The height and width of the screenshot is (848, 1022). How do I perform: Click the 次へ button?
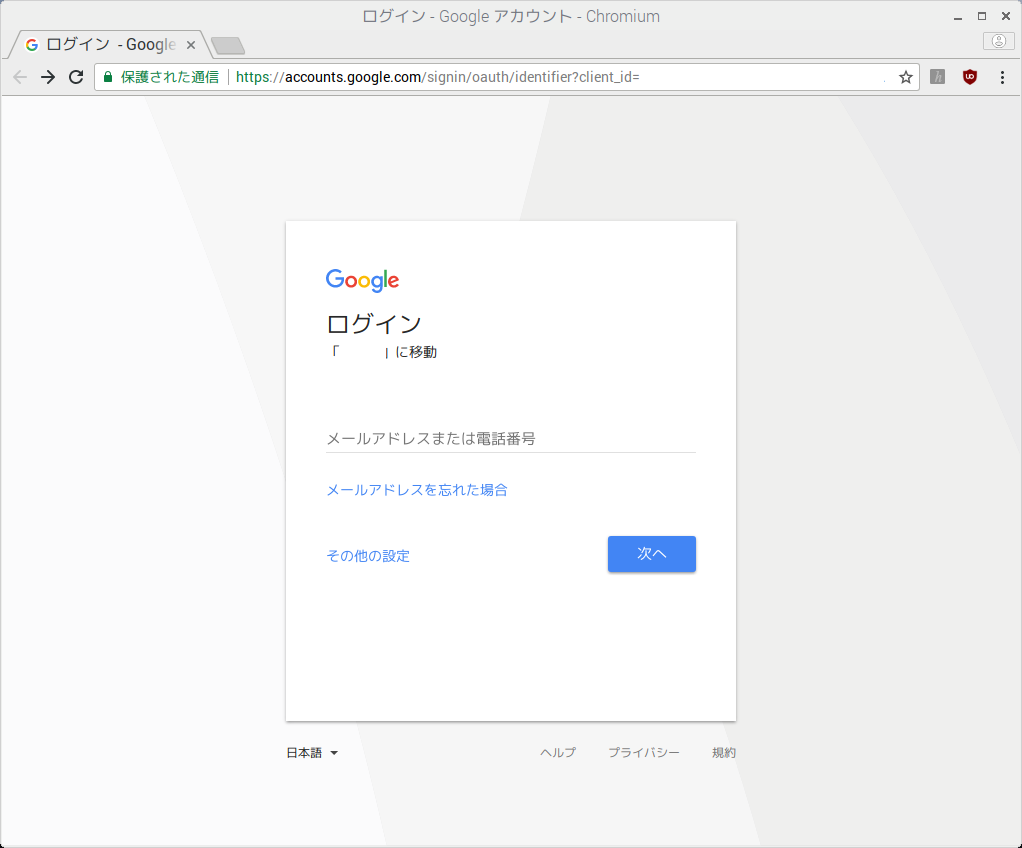click(652, 554)
